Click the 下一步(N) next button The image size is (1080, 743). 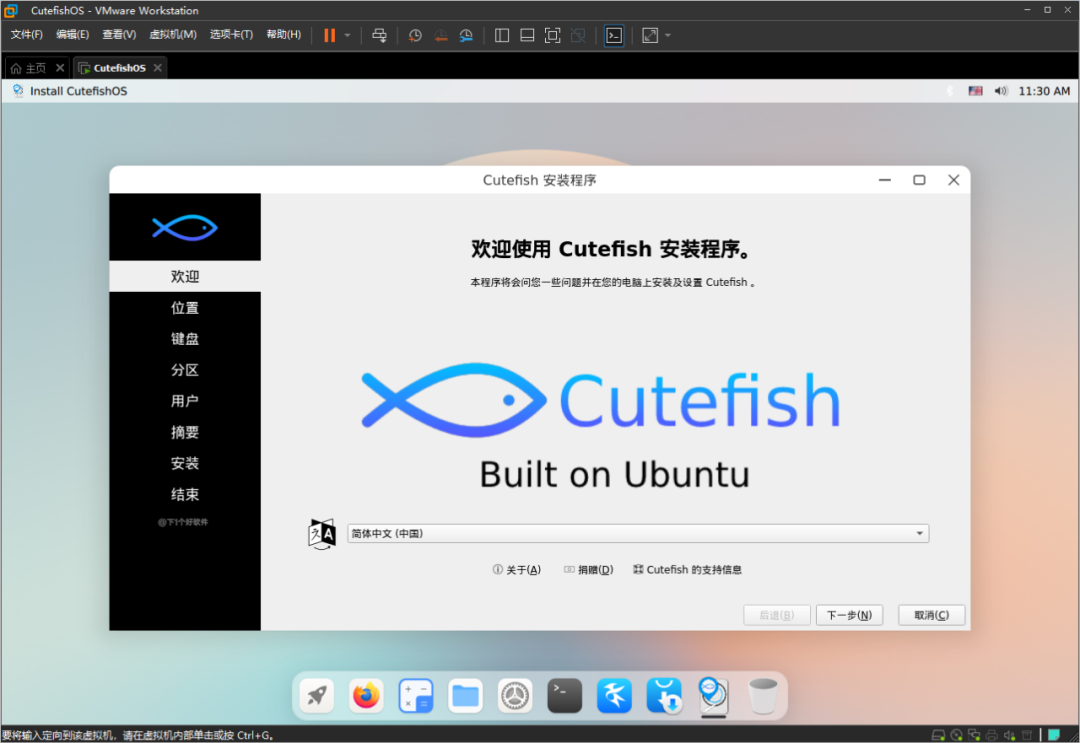point(849,615)
